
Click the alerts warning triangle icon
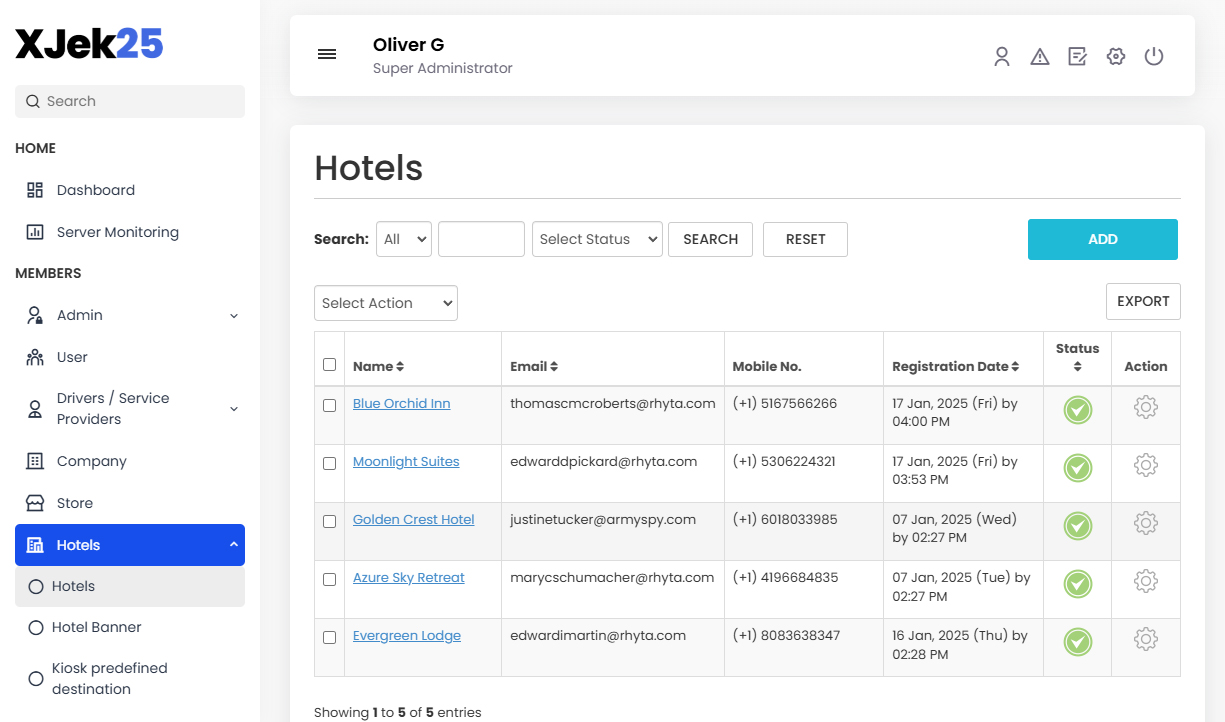pyautogui.click(x=1040, y=56)
